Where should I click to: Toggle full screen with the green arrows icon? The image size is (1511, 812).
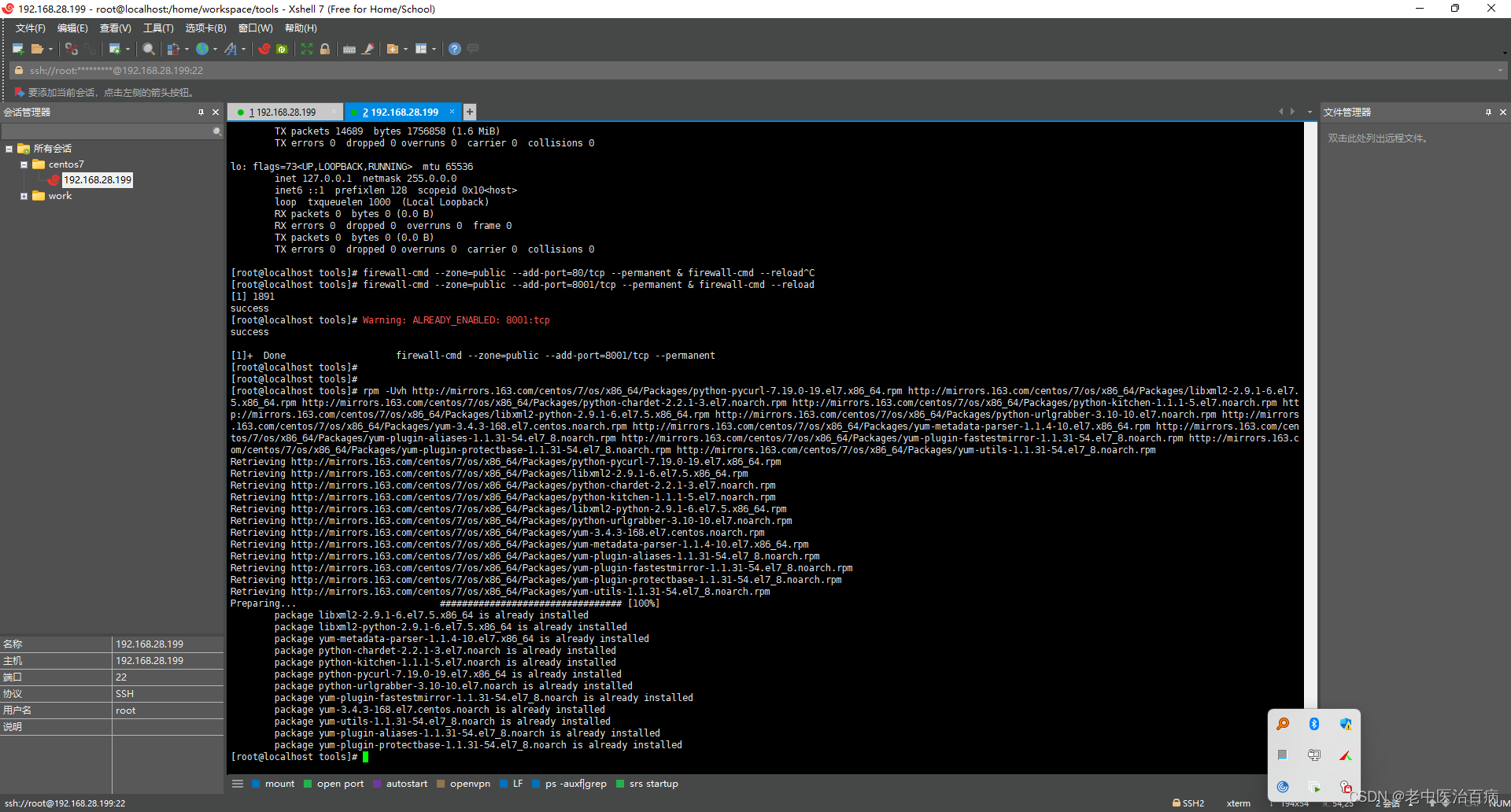pos(306,49)
